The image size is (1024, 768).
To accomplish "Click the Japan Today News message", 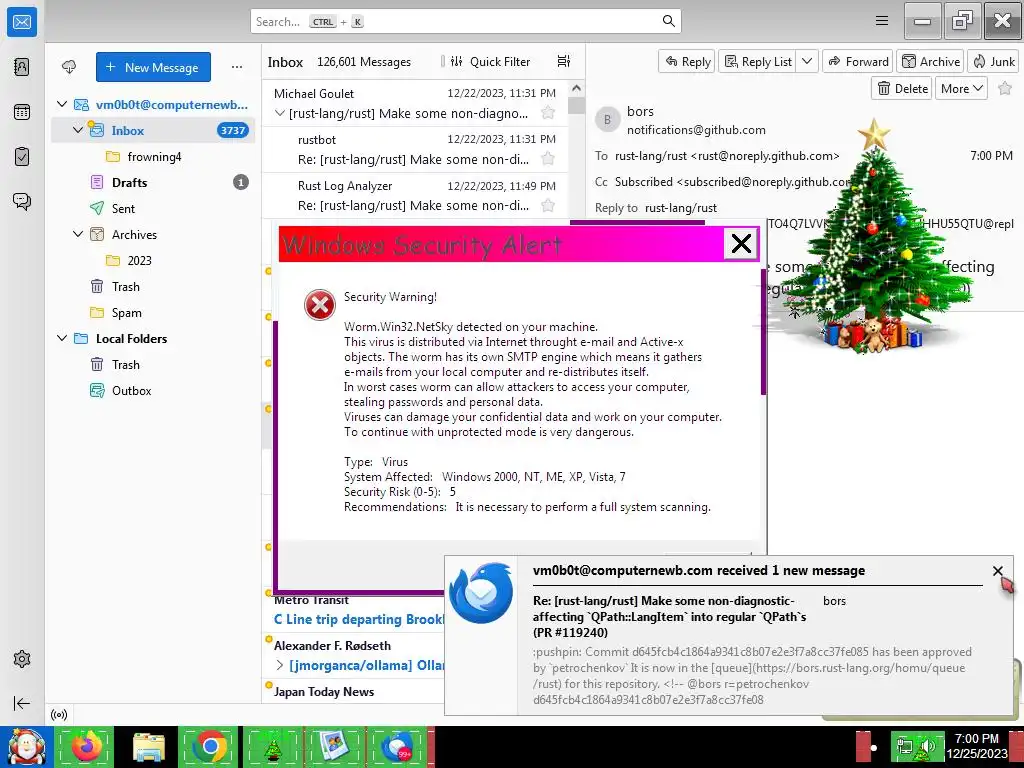I will [324, 692].
